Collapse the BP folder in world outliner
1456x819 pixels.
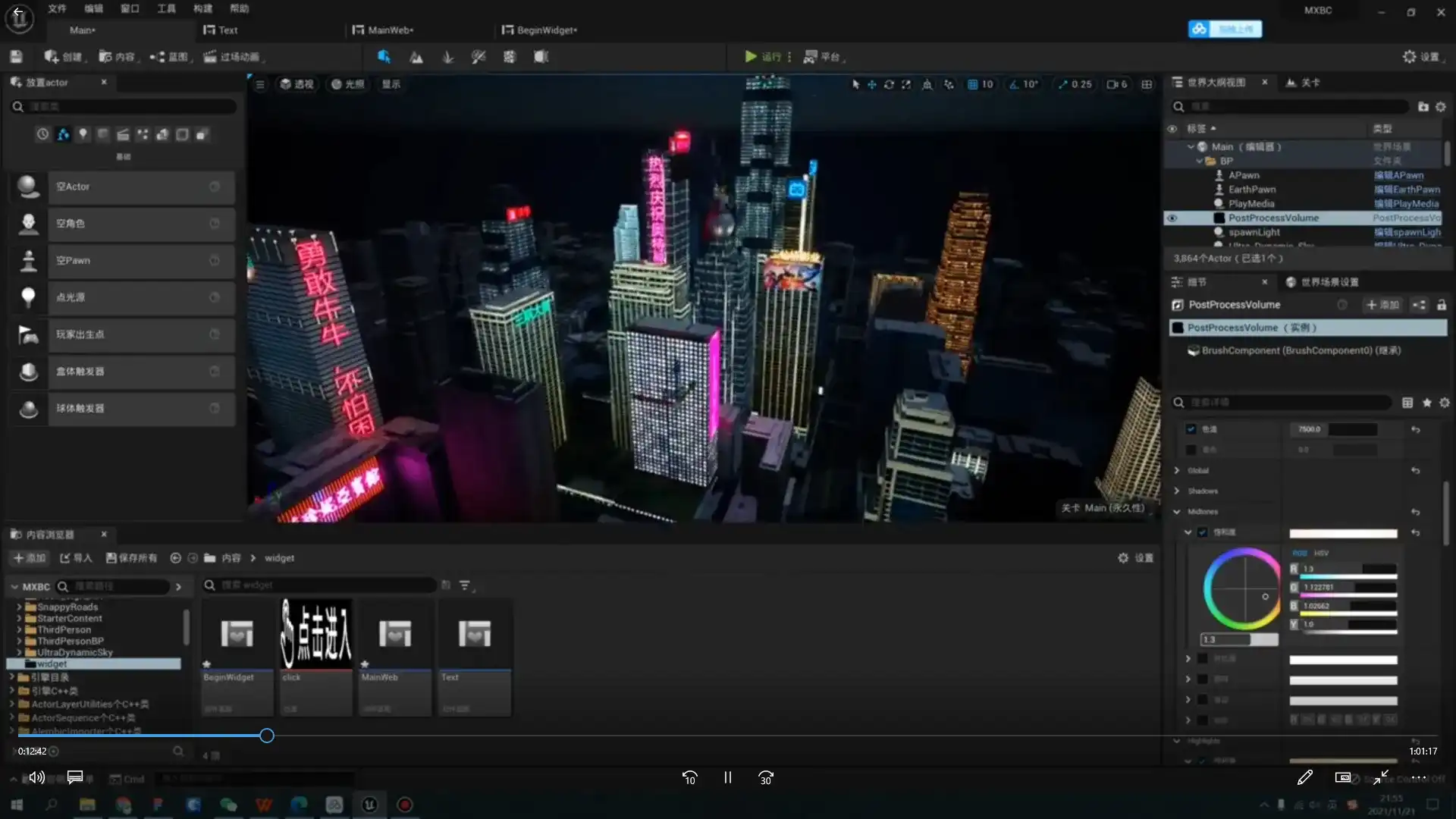point(1201,161)
